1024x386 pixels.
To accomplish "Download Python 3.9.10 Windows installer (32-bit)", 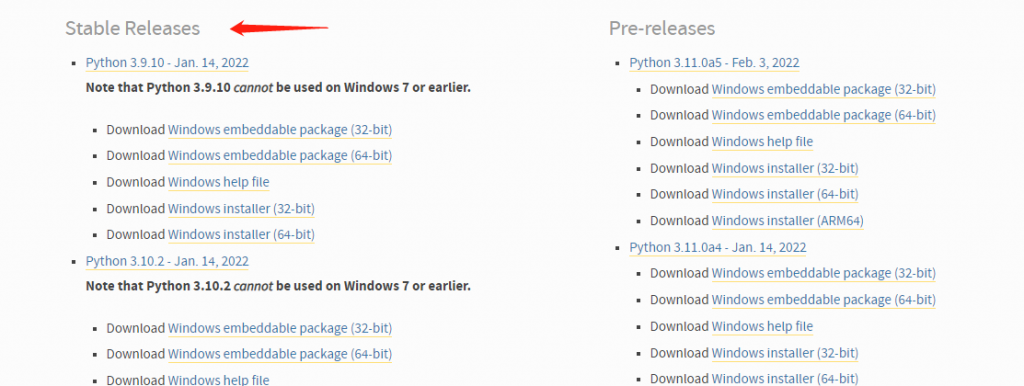I will click(241, 209).
